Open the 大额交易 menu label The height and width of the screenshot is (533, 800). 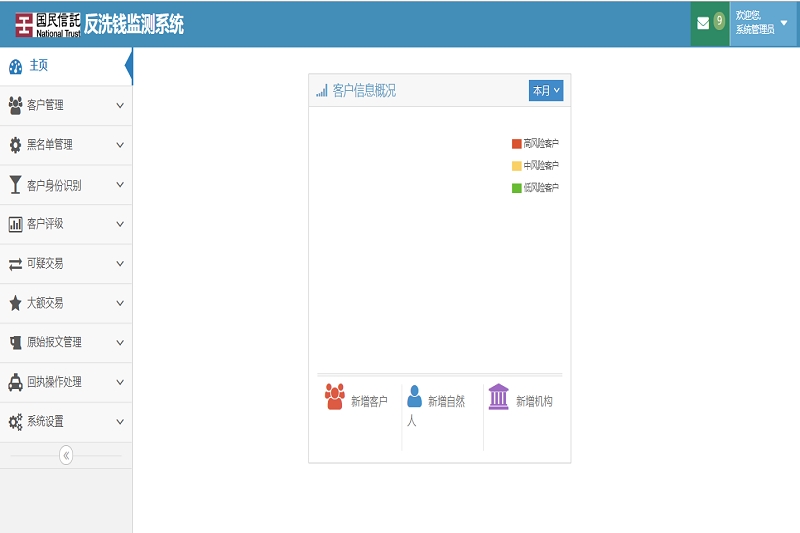click(x=45, y=303)
